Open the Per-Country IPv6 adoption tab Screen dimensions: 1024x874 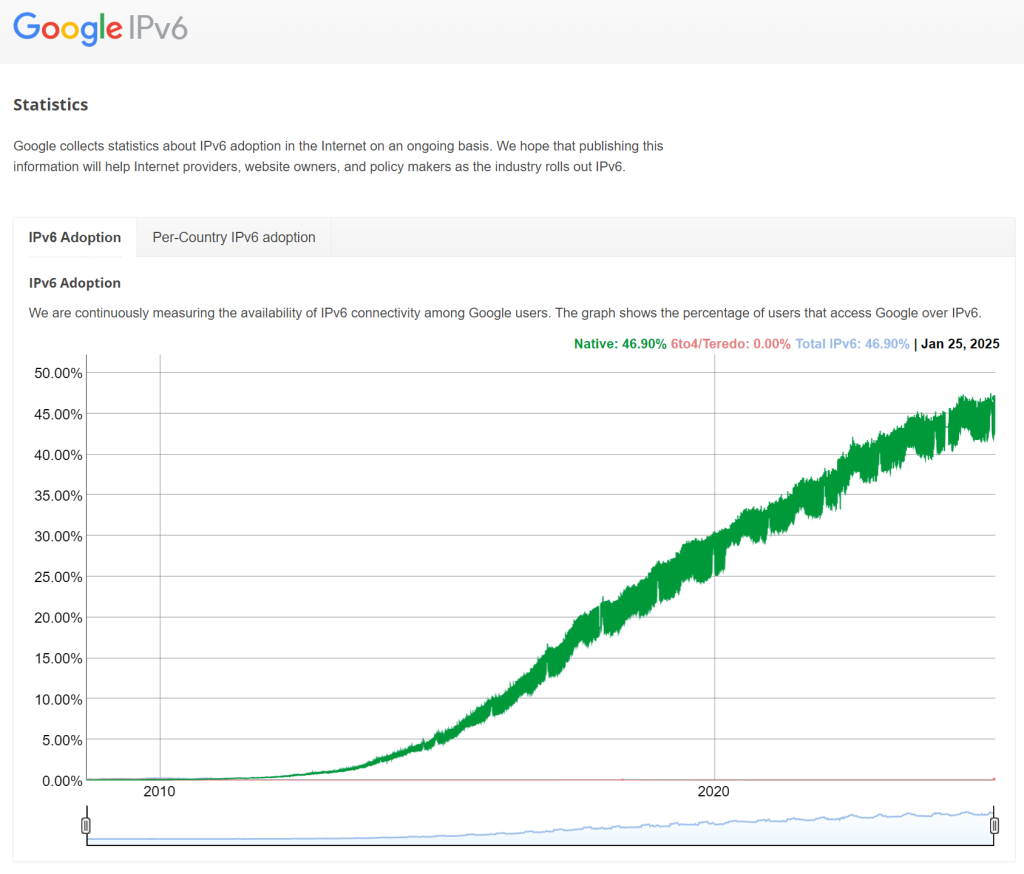coord(233,237)
